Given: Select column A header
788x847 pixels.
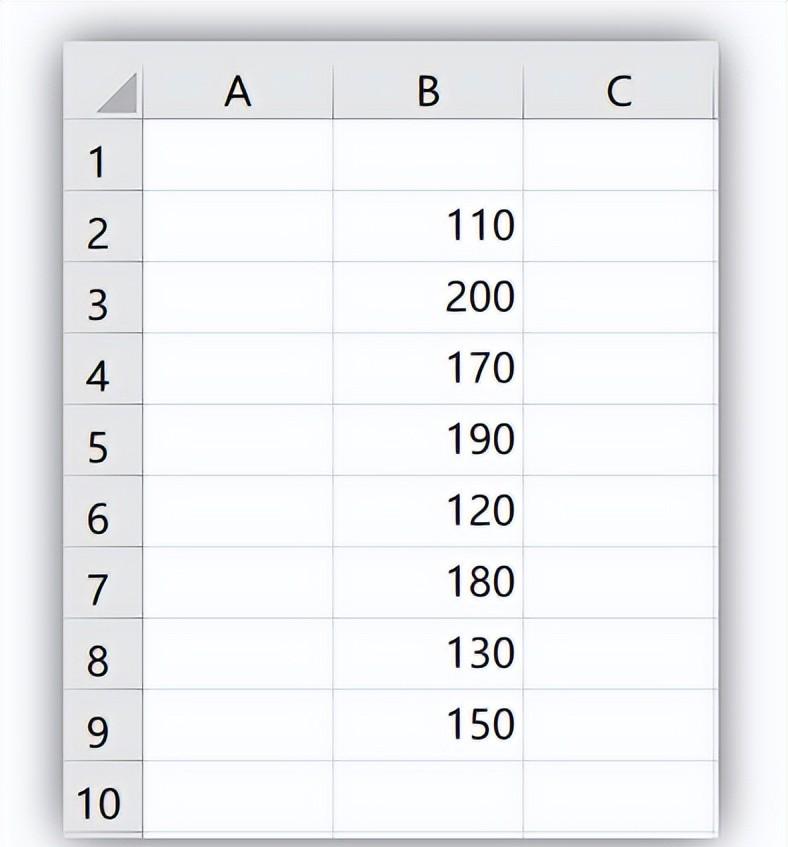Looking at the screenshot, I should pyautogui.click(x=238, y=90).
